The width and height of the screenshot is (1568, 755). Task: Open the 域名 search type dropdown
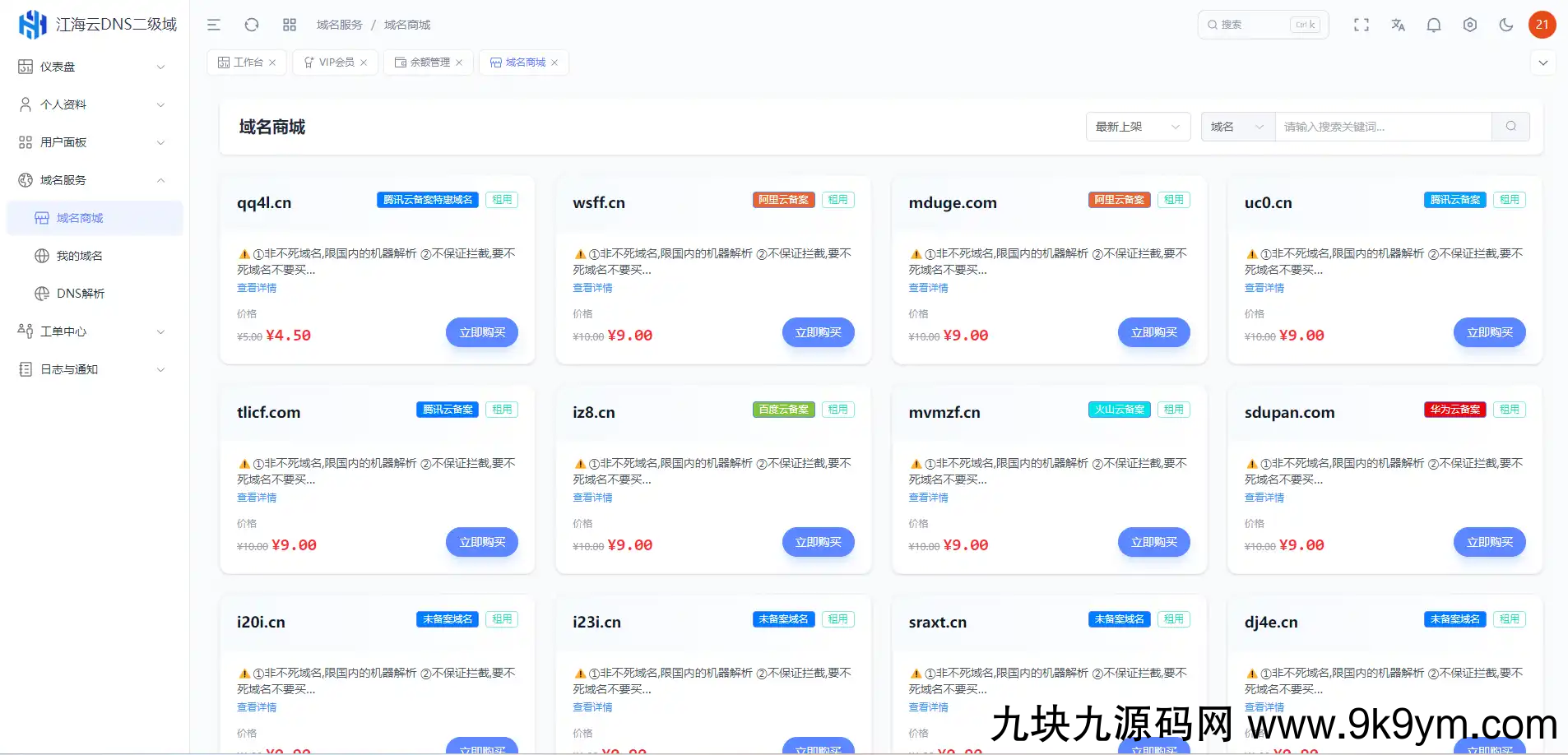pos(1236,127)
